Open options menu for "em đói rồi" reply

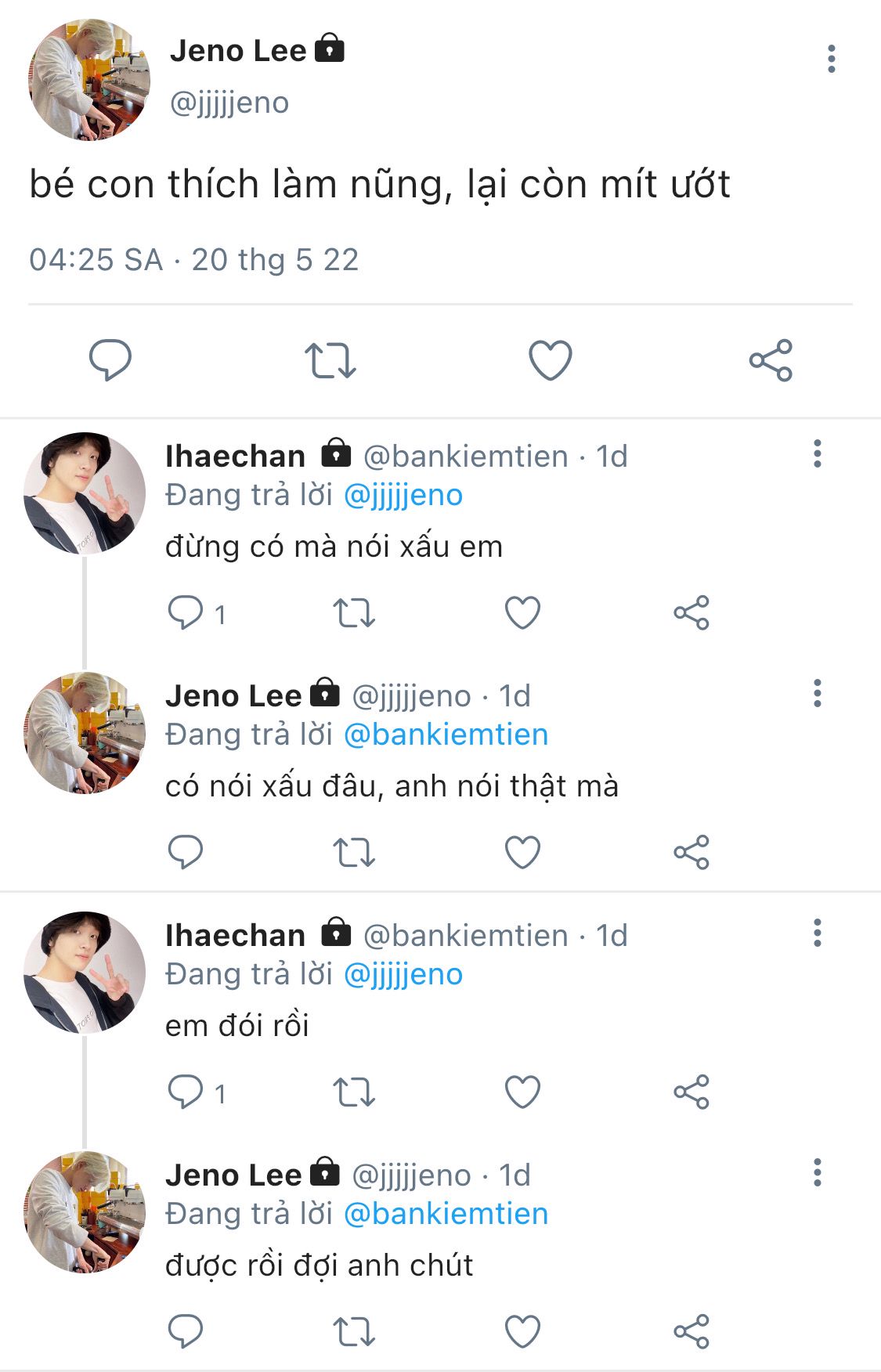coord(817,933)
